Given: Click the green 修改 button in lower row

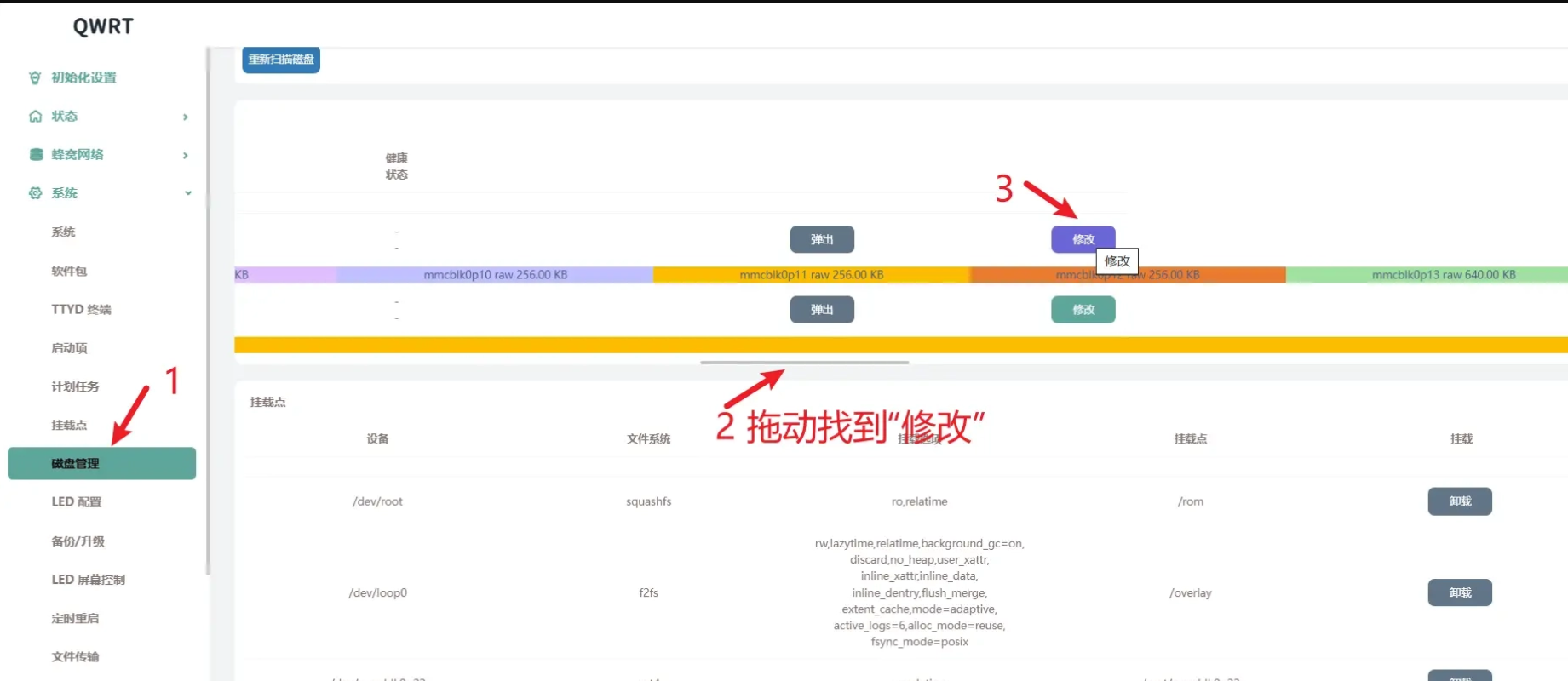Looking at the screenshot, I should coord(1083,310).
